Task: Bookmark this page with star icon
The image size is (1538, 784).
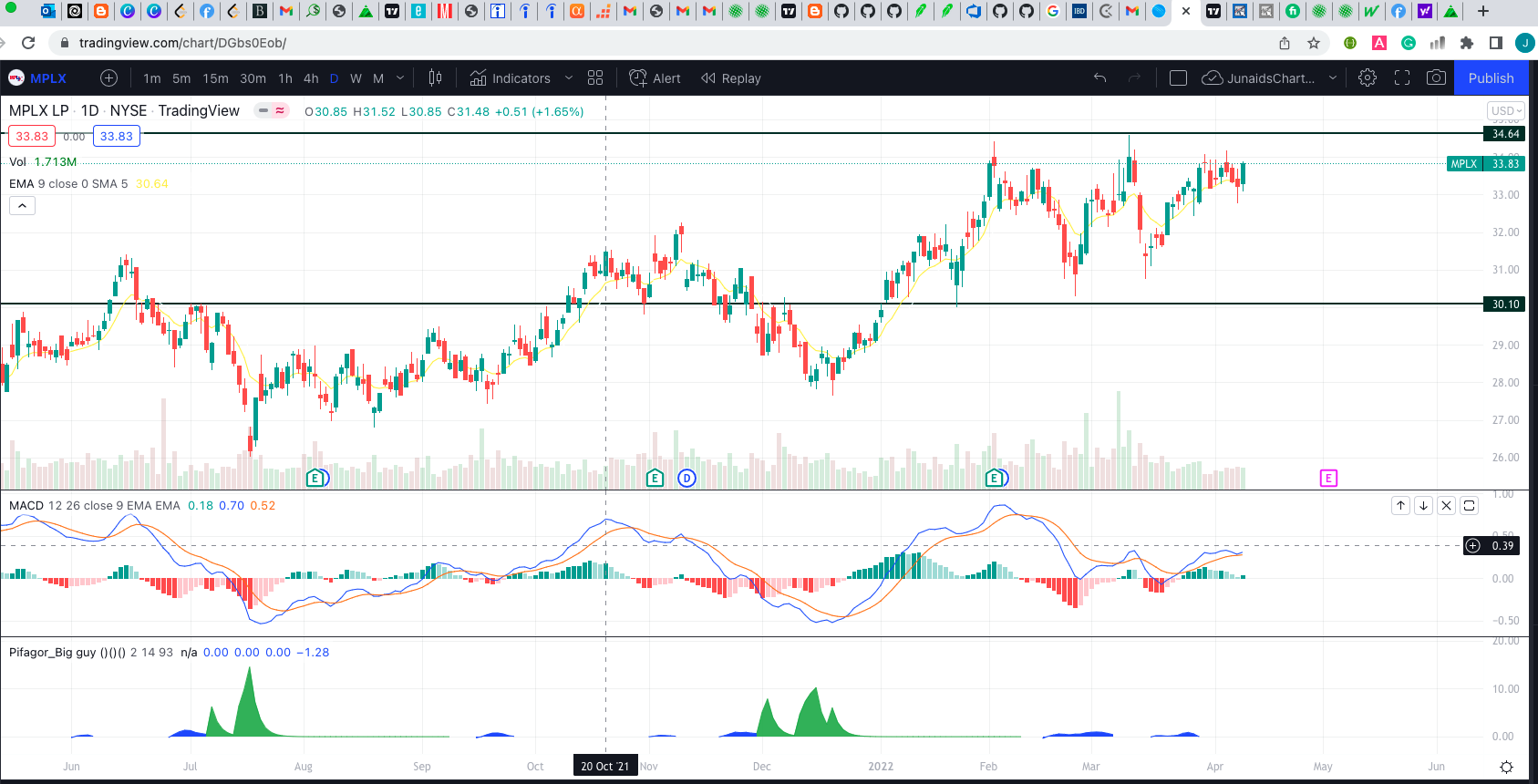Action: pos(1314,43)
